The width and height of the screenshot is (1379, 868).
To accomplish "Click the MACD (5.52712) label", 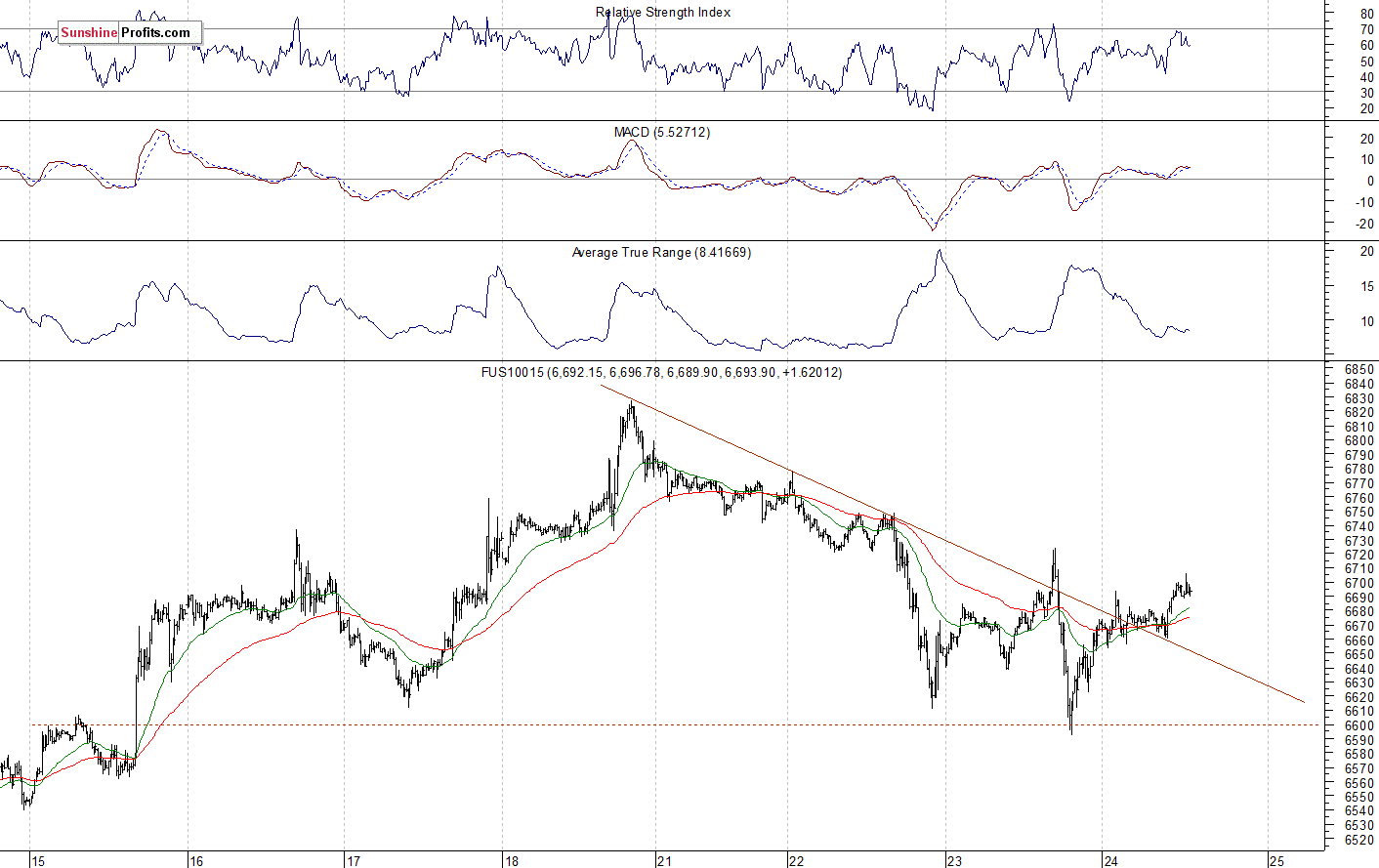I will coord(662,132).
